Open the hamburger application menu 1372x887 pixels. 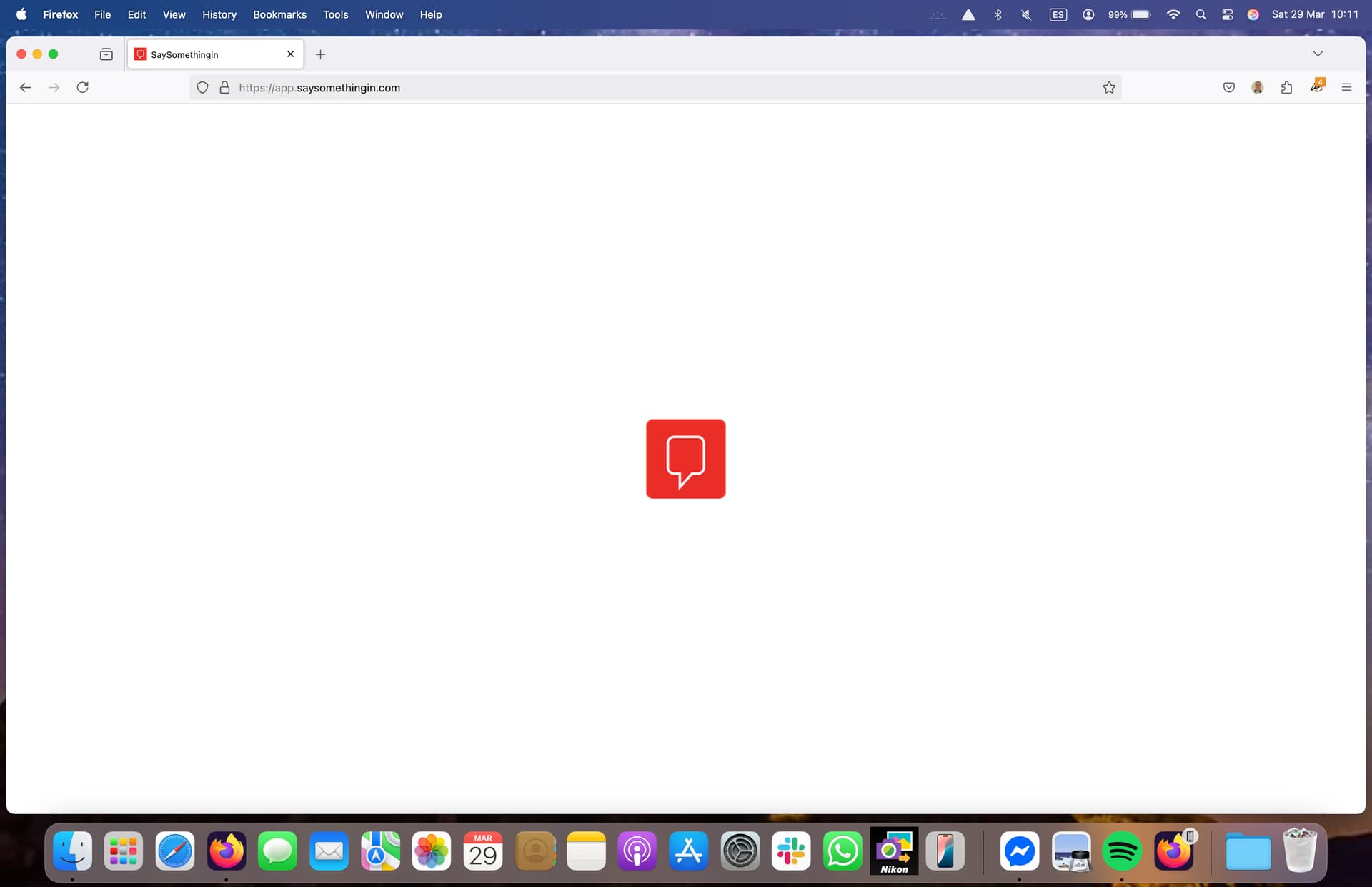[x=1346, y=87]
